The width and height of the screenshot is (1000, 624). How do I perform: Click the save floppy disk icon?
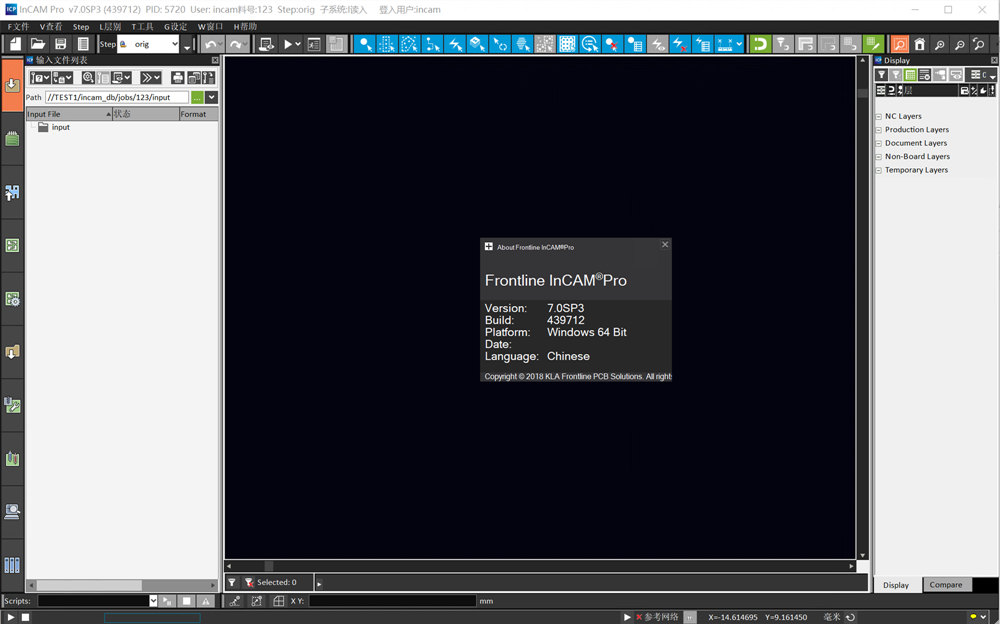click(61, 43)
